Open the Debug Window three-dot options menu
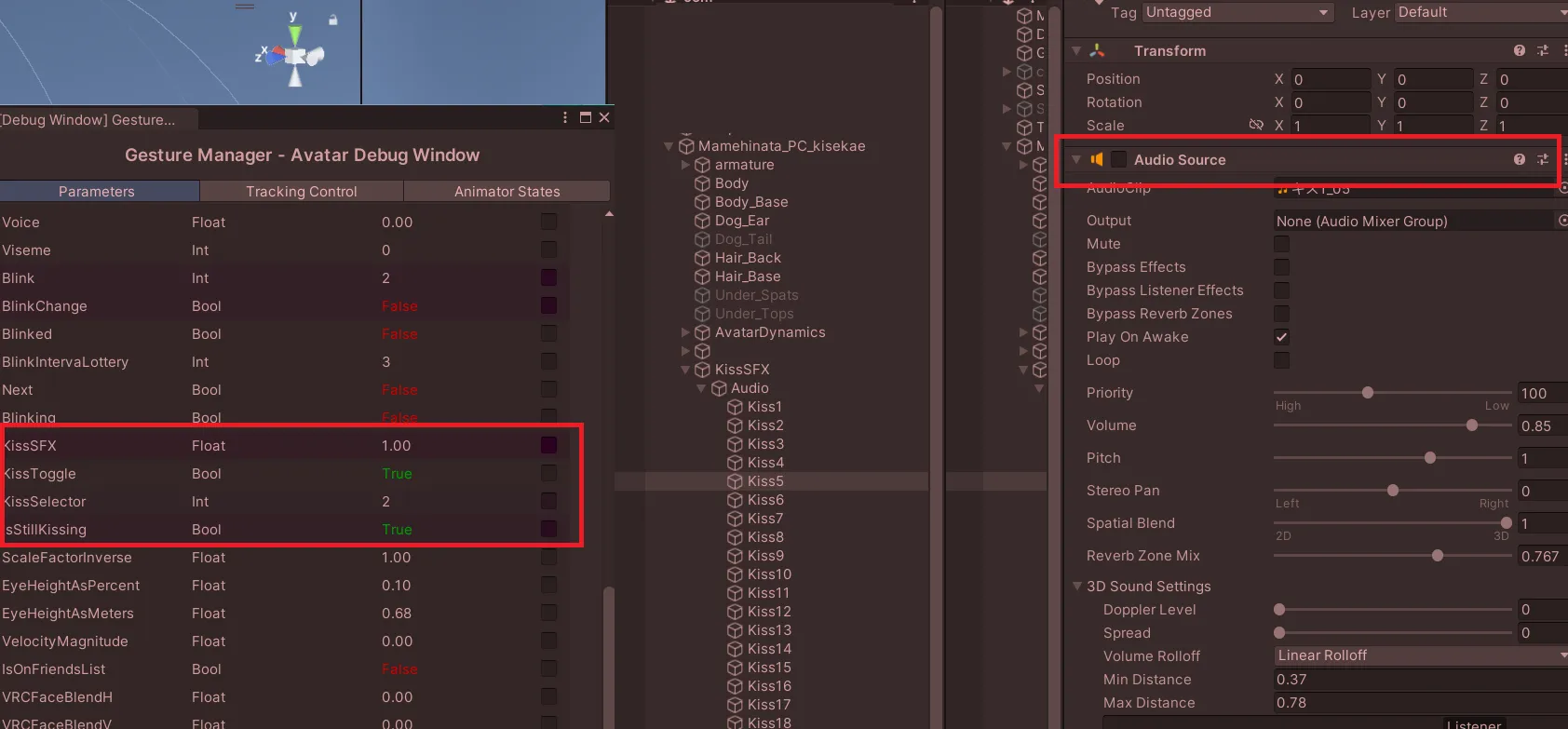 point(565,117)
